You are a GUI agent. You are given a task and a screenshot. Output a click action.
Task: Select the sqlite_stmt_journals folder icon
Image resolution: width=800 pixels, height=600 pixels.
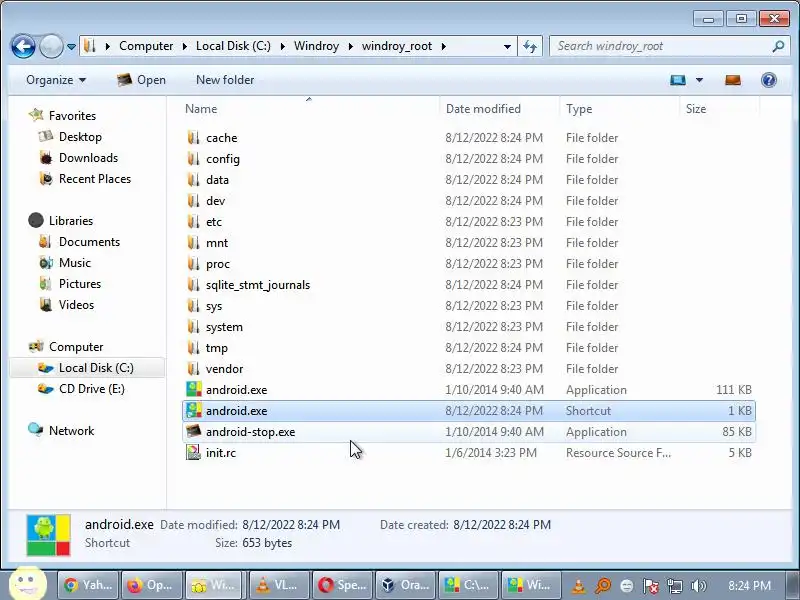coord(193,285)
